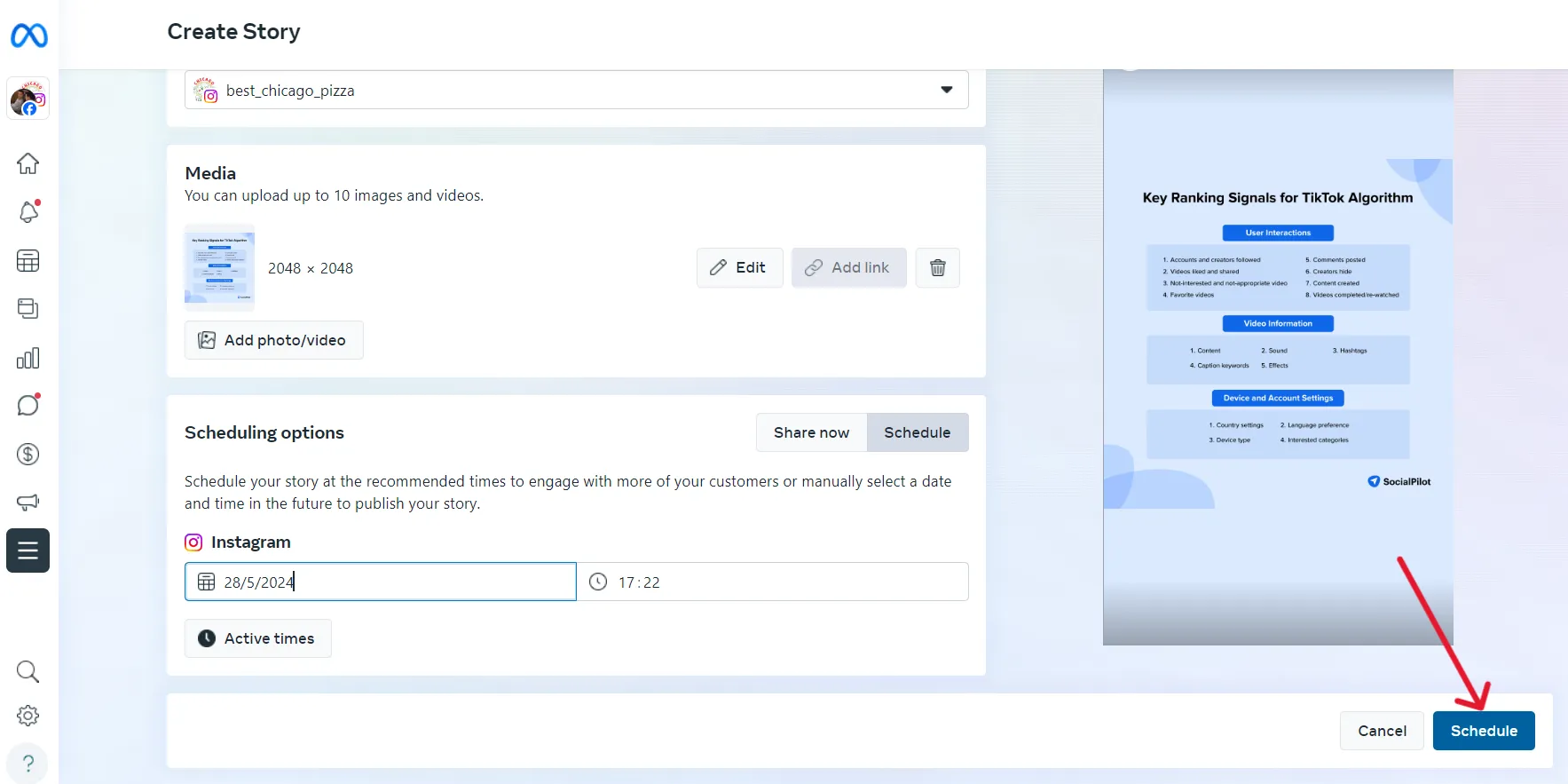1568x784 pixels.
Task: Switch scheduling option to Share now
Action: 811,432
